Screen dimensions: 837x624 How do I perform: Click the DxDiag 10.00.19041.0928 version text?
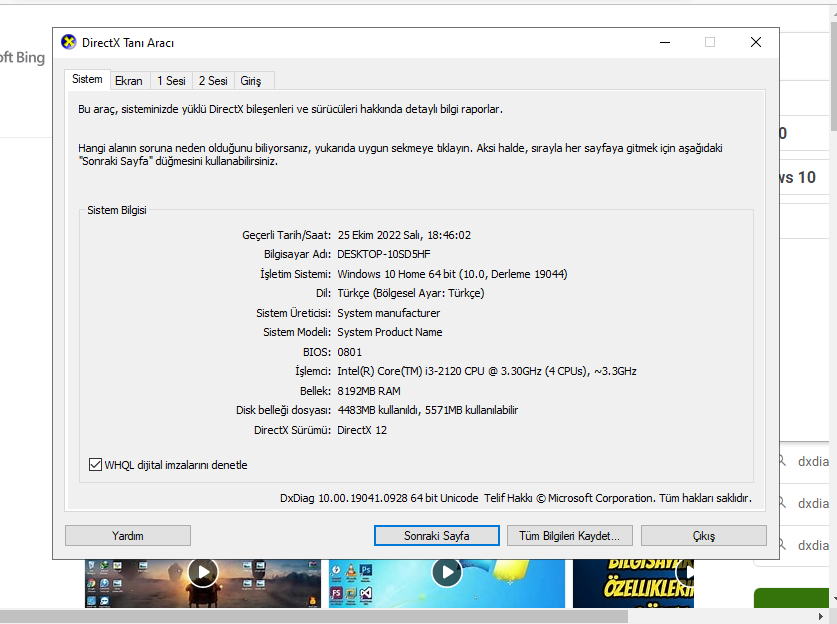point(379,498)
